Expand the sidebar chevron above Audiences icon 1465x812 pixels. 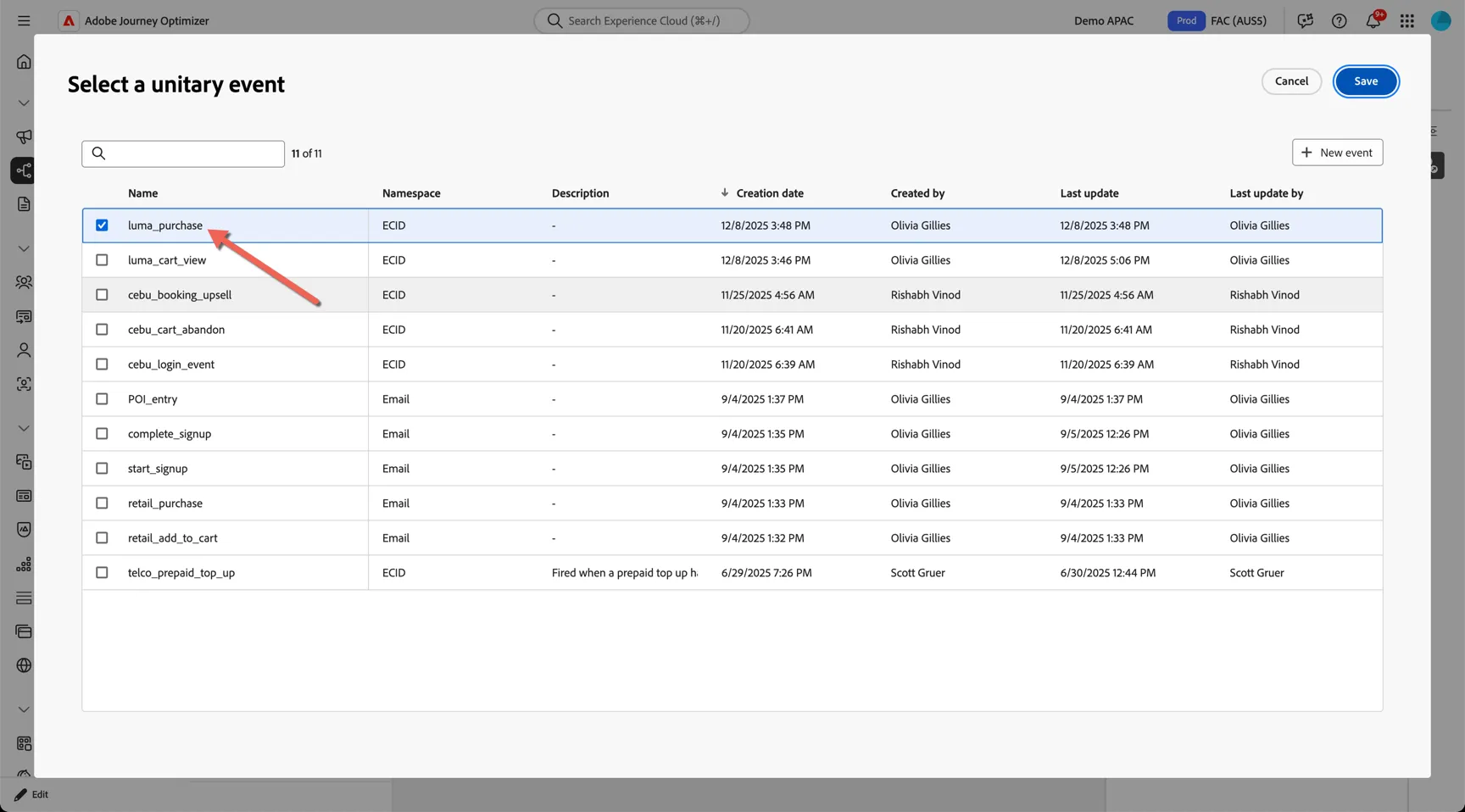(24, 248)
